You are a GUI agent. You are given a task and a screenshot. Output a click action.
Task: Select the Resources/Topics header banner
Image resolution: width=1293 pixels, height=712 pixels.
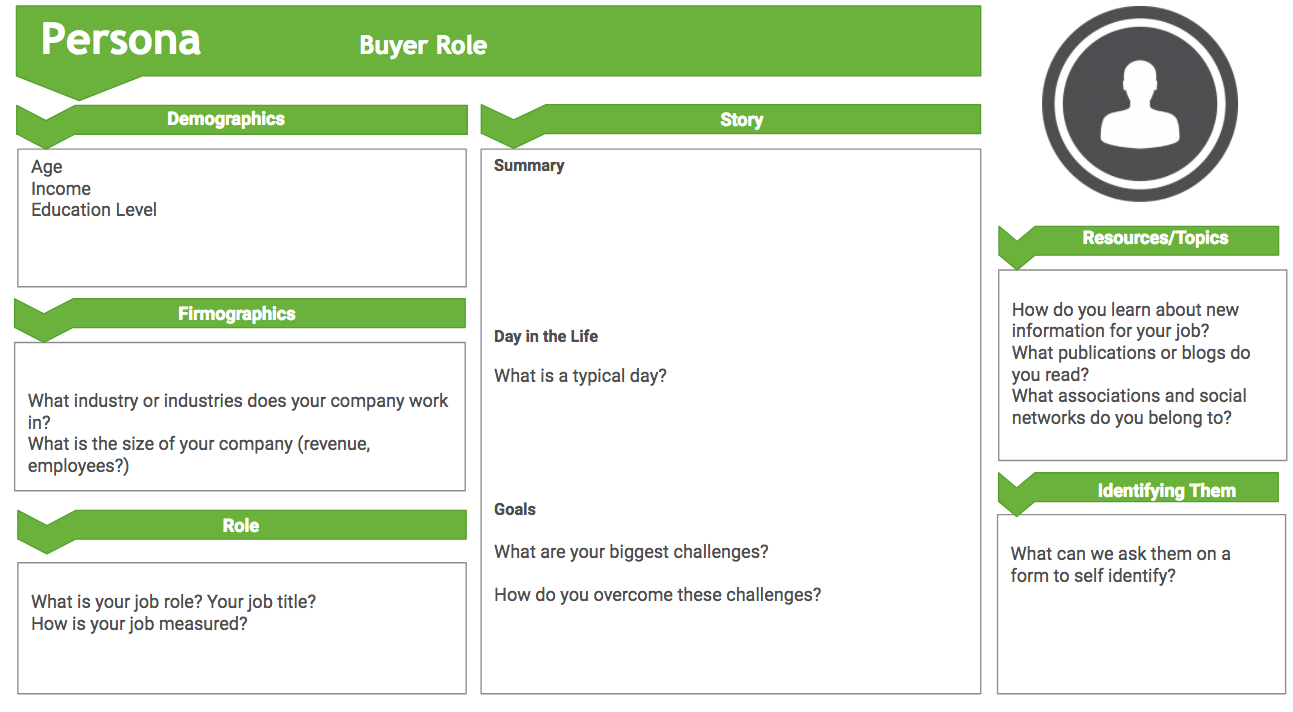[1155, 239]
